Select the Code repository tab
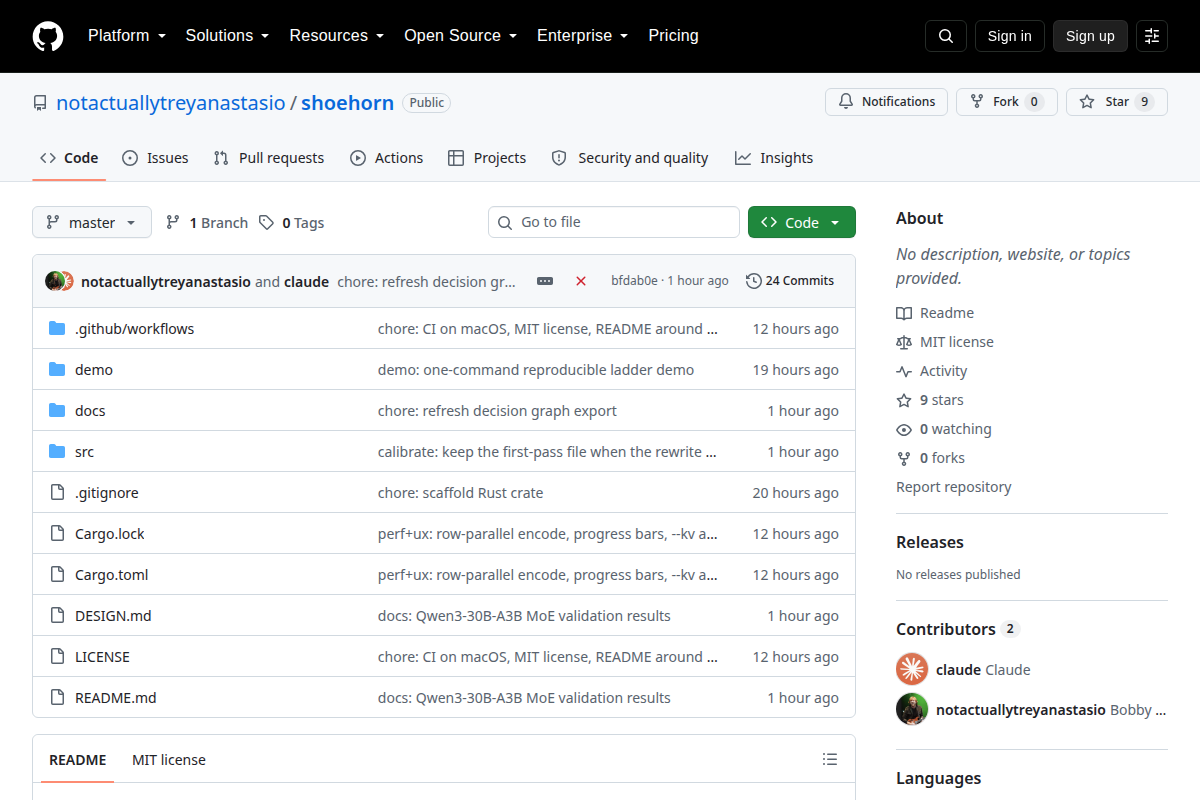The width and height of the screenshot is (1200, 800). point(69,158)
